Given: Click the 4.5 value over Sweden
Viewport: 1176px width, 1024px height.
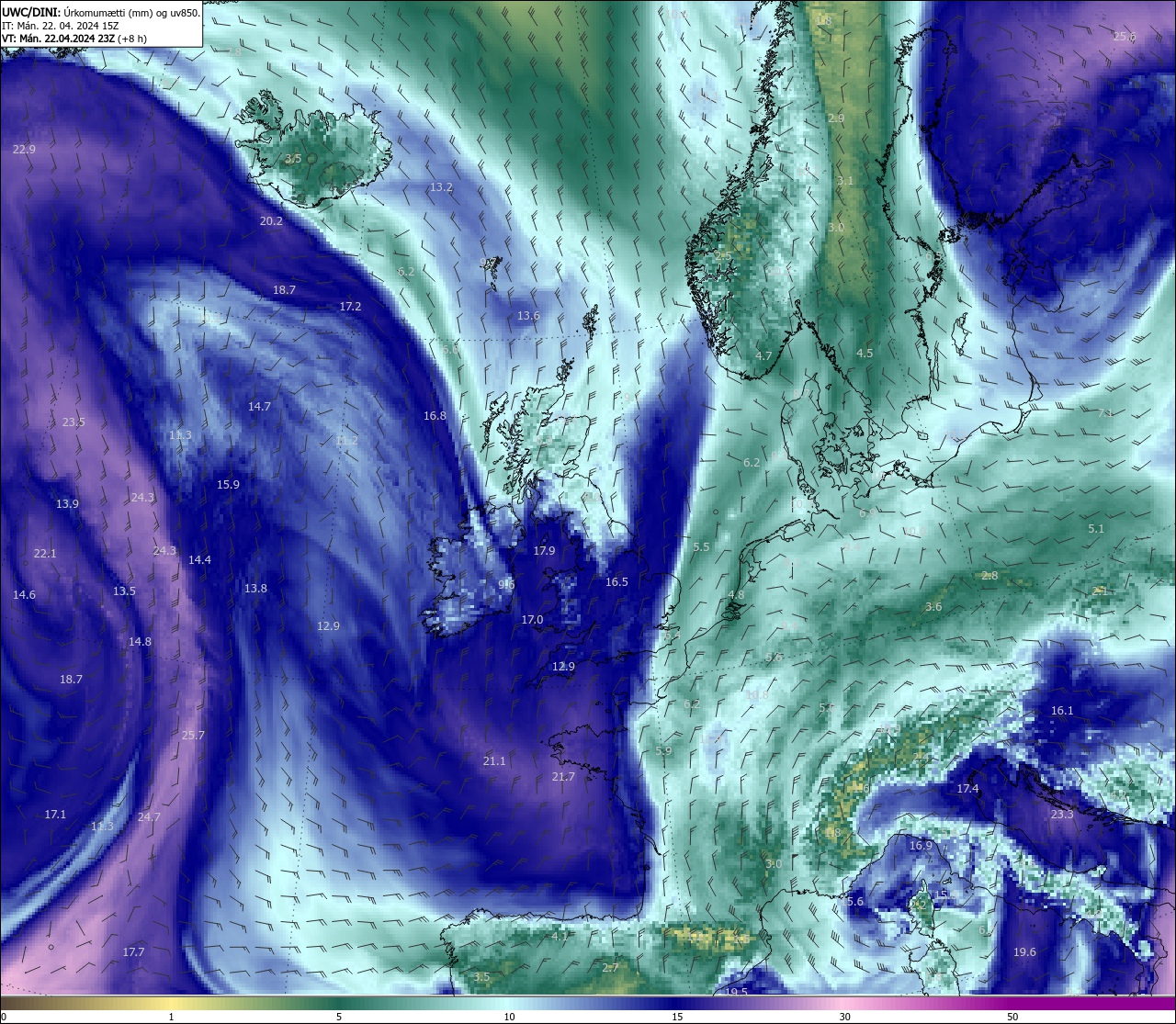Looking at the screenshot, I should [865, 354].
